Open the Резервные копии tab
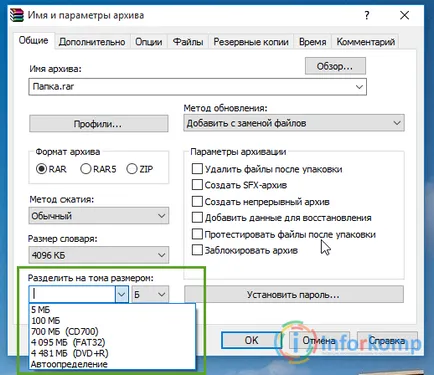434x375 pixels. tap(251, 42)
